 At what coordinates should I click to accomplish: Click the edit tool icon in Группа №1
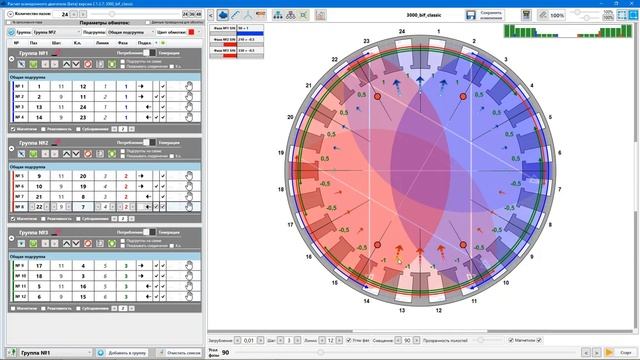21,64
